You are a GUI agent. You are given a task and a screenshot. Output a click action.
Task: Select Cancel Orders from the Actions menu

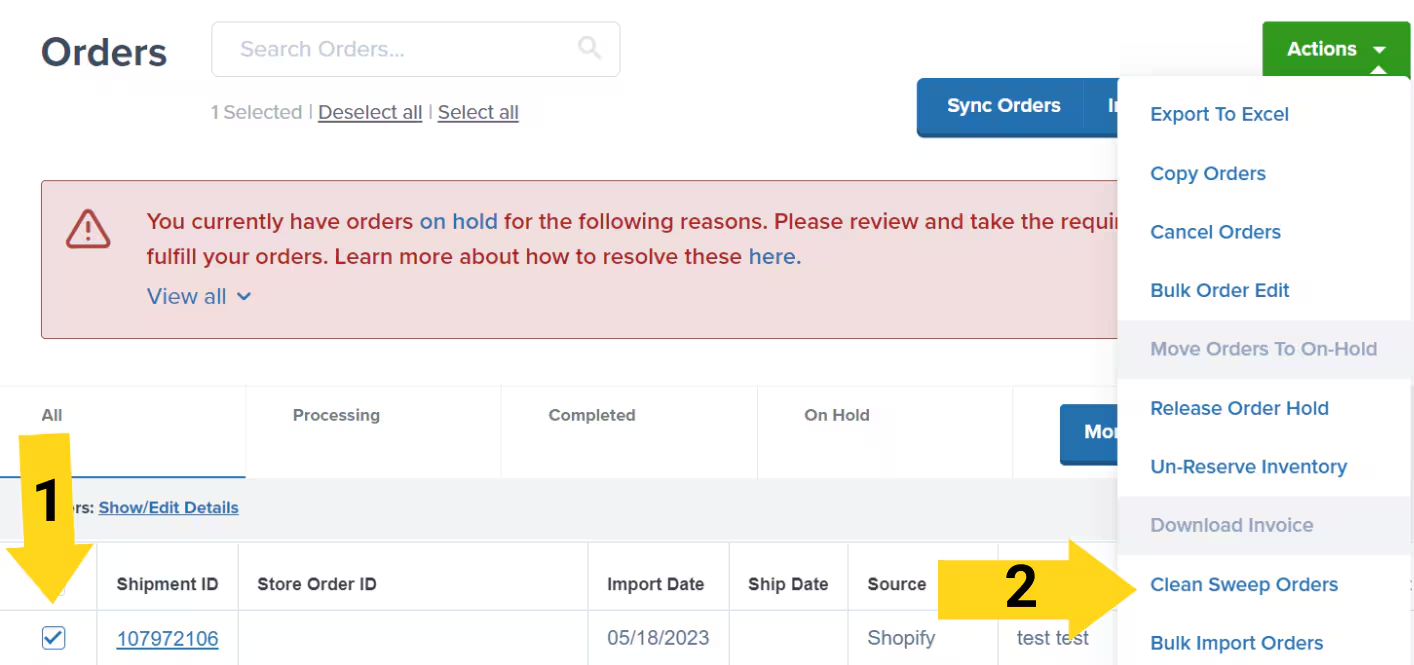[1215, 231]
